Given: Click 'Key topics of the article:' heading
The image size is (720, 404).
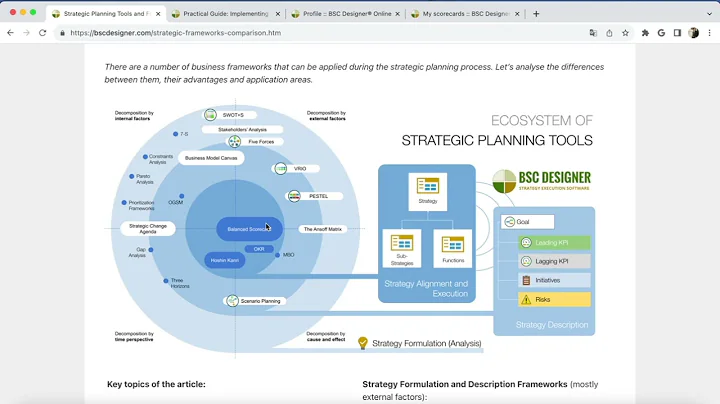Looking at the screenshot, I should point(156,384).
